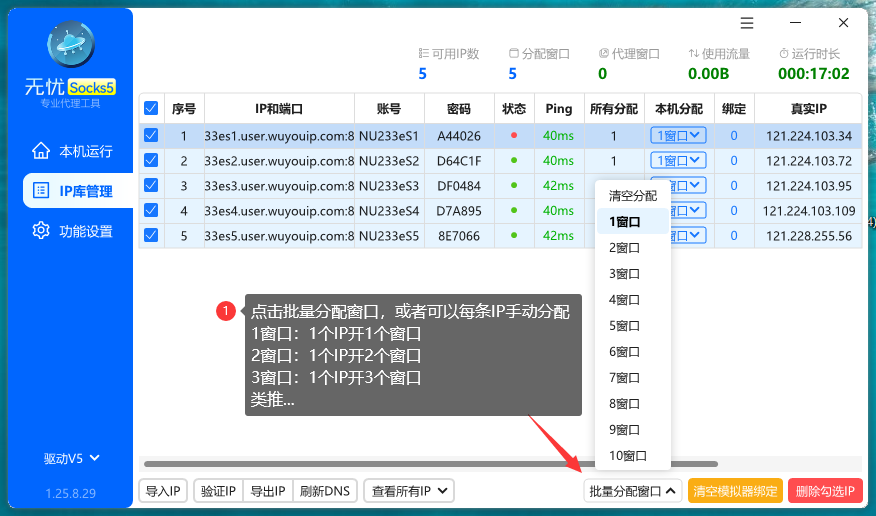The width and height of the screenshot is (876, 516).
Task: Select 3窗口 from the dropdown list
Action: pyautogui.click(x=625, y=274)
